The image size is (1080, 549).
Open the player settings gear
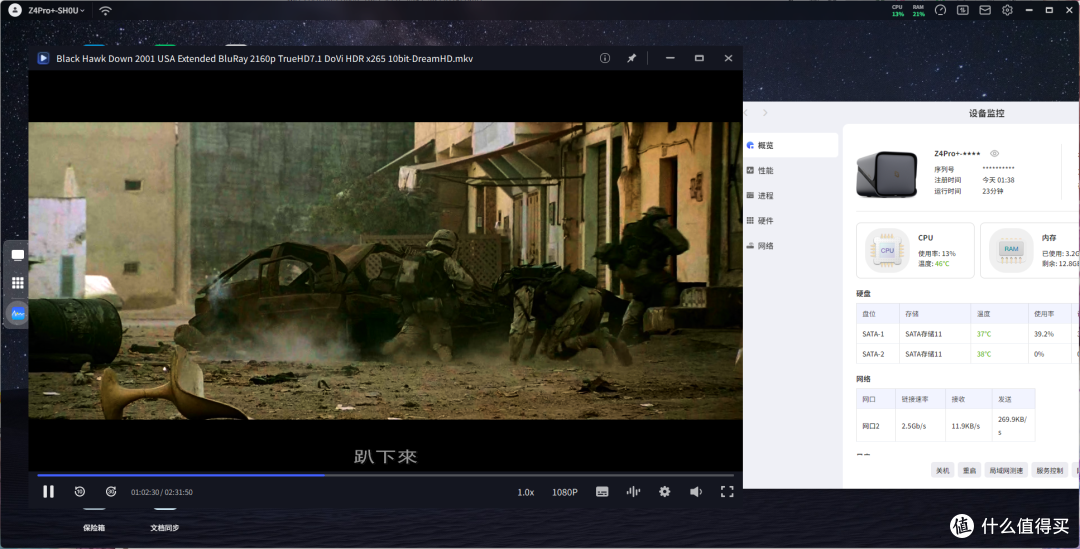665,492
